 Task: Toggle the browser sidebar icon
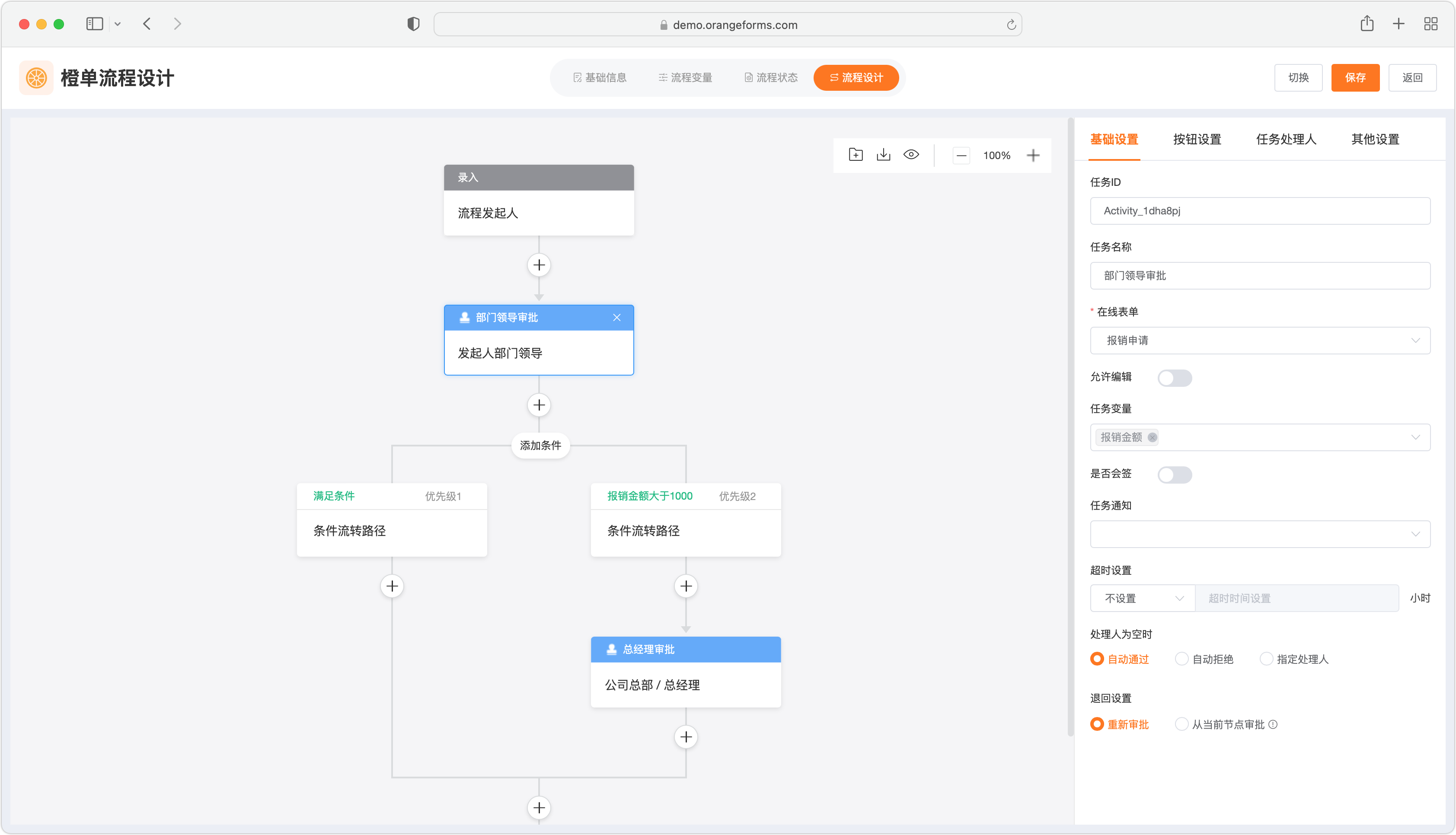pos(95,24)
